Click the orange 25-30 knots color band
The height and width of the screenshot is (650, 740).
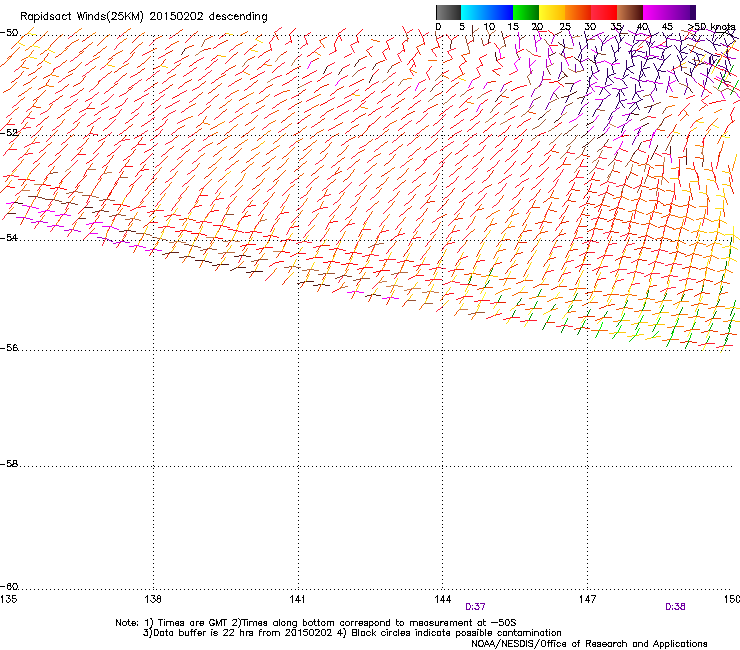(x=578, y=12)
